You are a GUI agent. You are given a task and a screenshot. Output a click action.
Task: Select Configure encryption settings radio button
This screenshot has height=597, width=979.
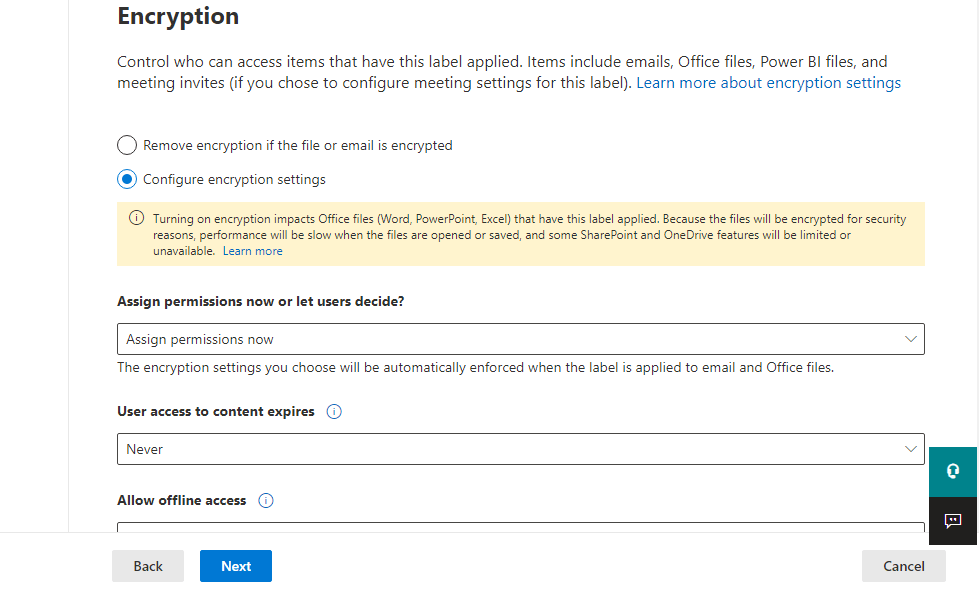click(127, 179)
